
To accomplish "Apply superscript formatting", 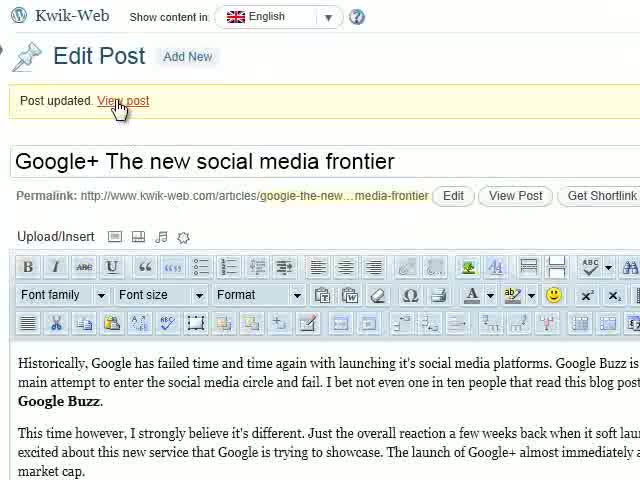I will click(587, 295).
